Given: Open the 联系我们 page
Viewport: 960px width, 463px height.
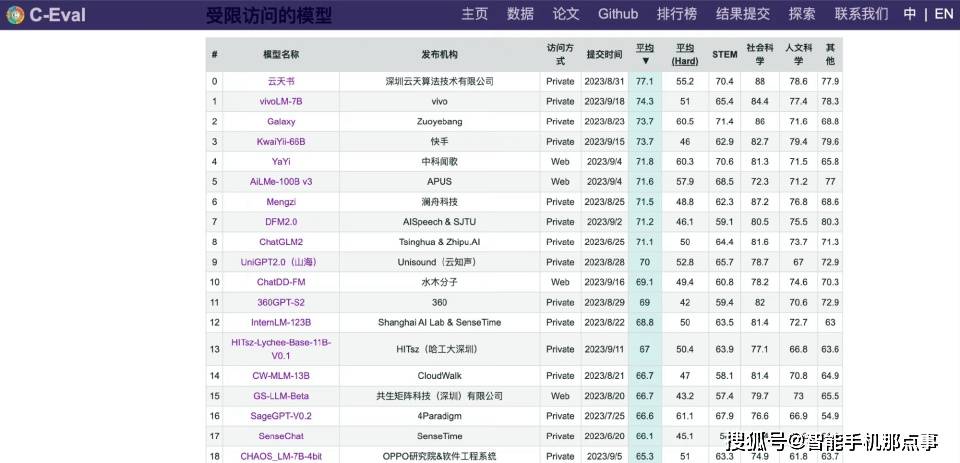Looking at the screenshot, I should (x=861, y=14).
